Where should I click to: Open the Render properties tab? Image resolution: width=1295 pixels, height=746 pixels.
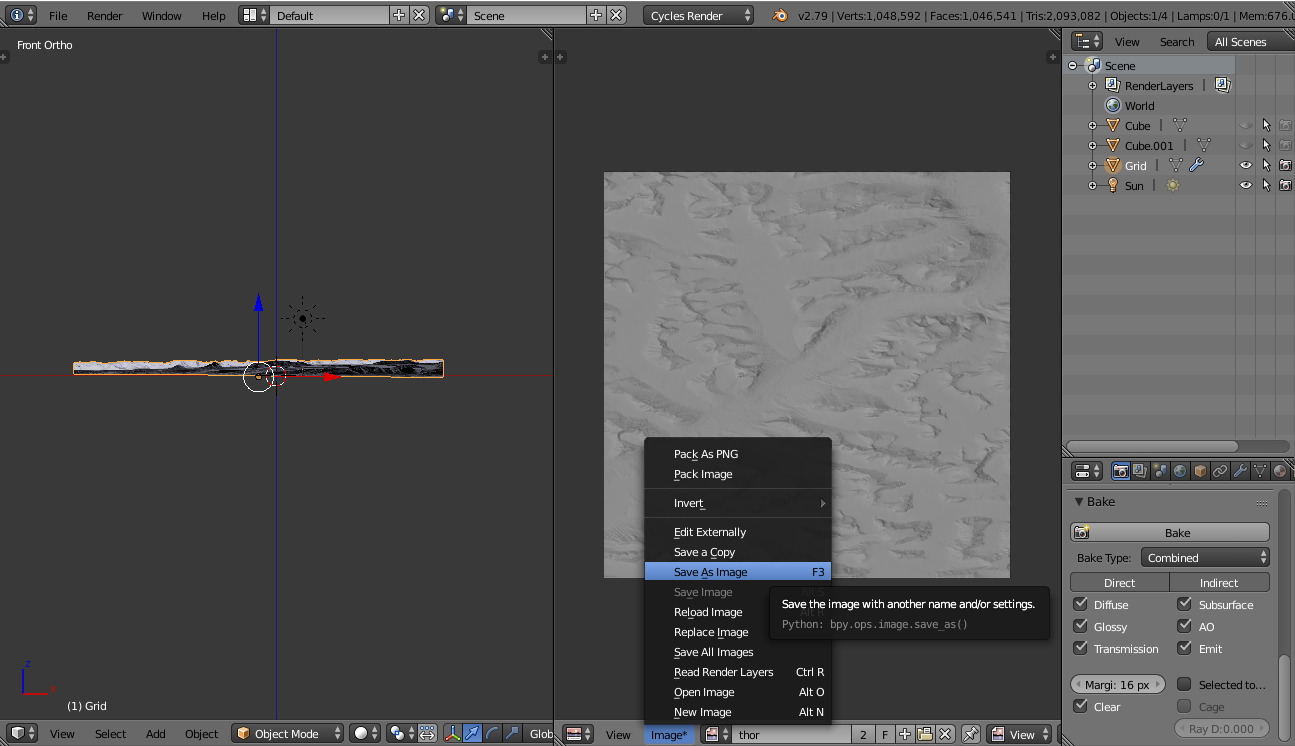click(1121, 471)
